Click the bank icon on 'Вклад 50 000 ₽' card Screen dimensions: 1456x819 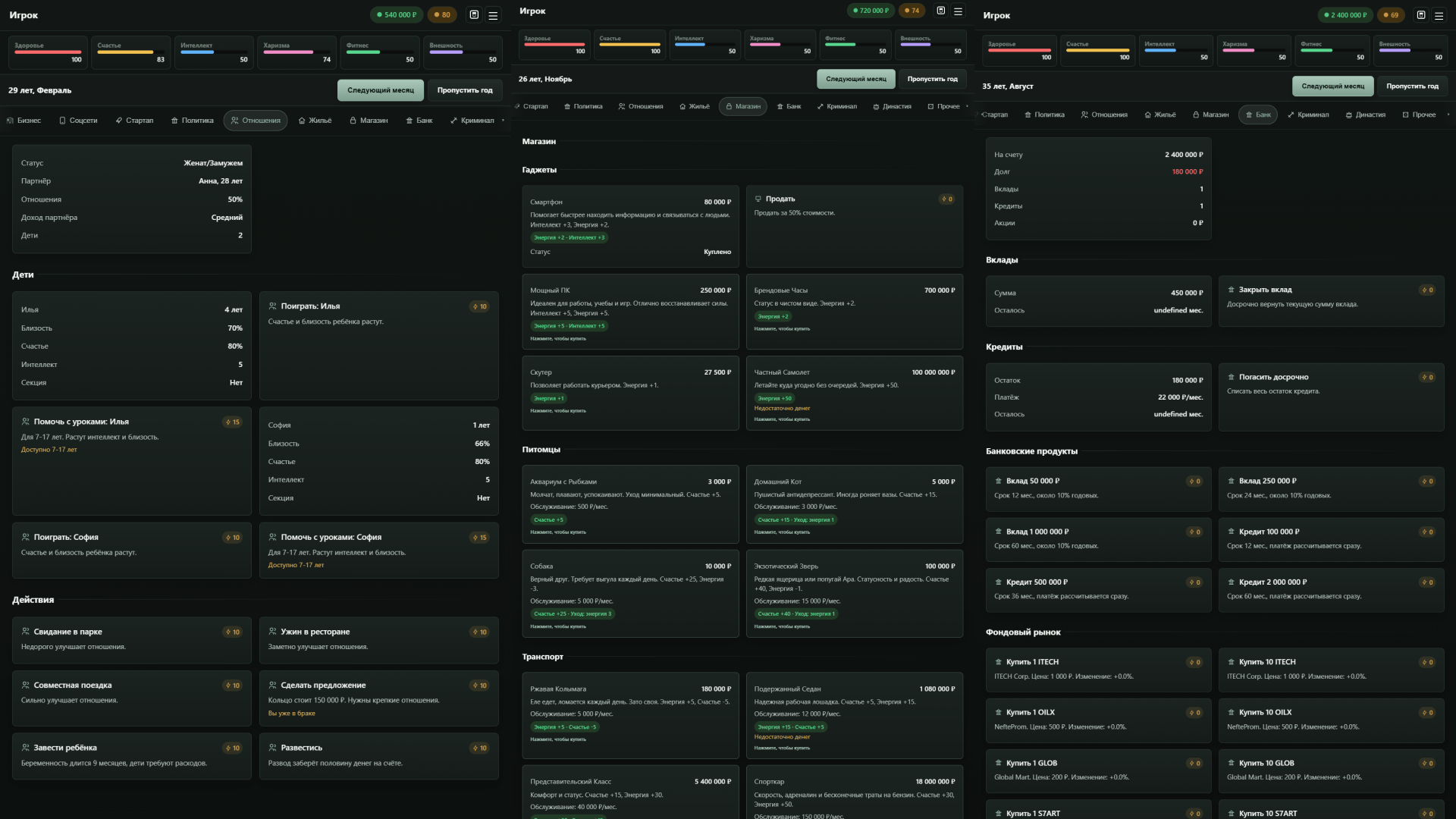998,481
